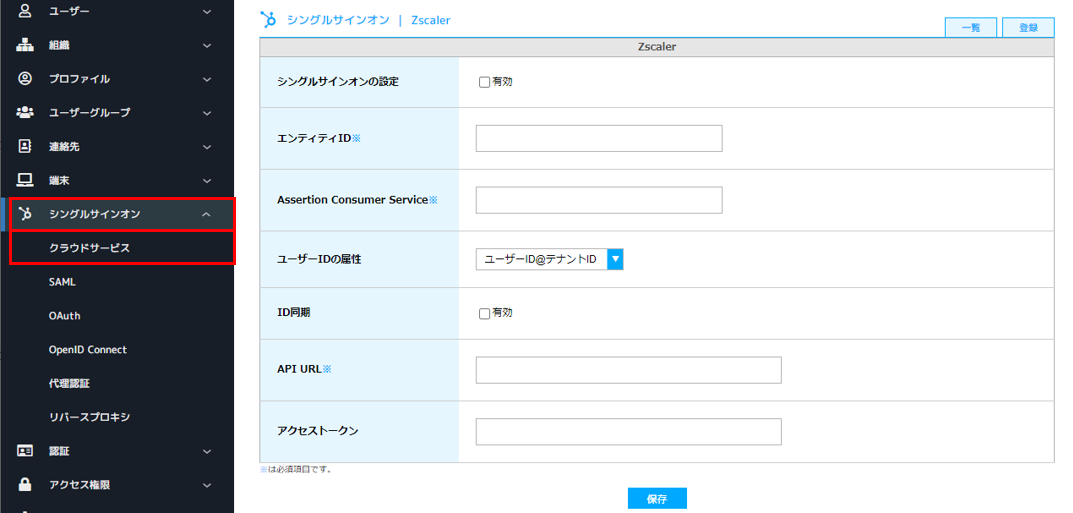The width and height of the screenshot is (1073, 513).
Task: Expand the ユーザーグループ menu chevron
Action: [207, 112]
